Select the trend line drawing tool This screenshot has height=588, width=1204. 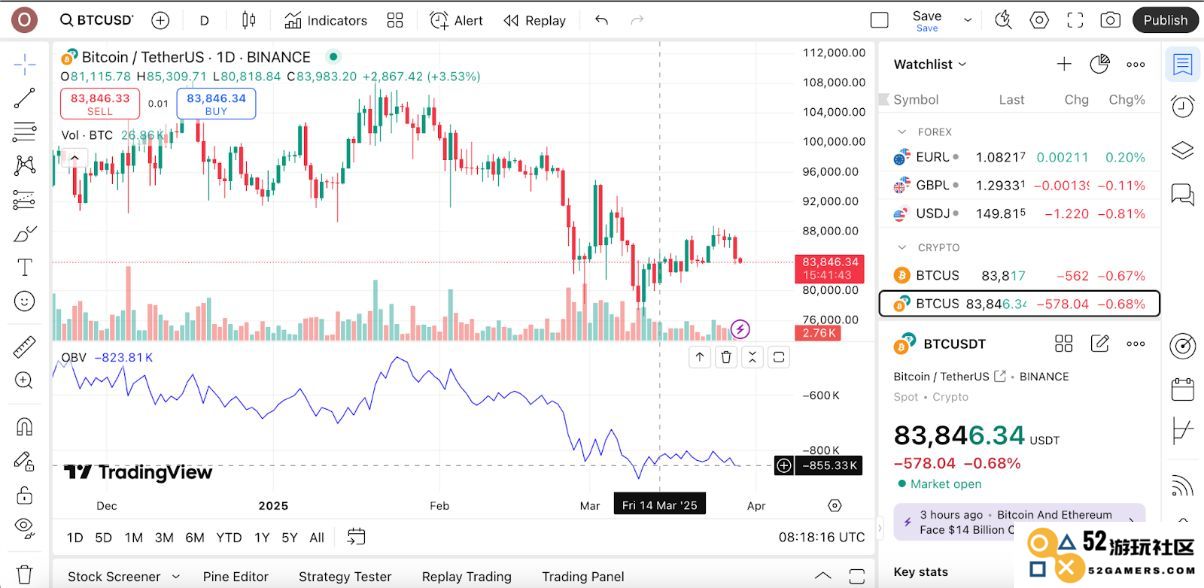(25, 98)
